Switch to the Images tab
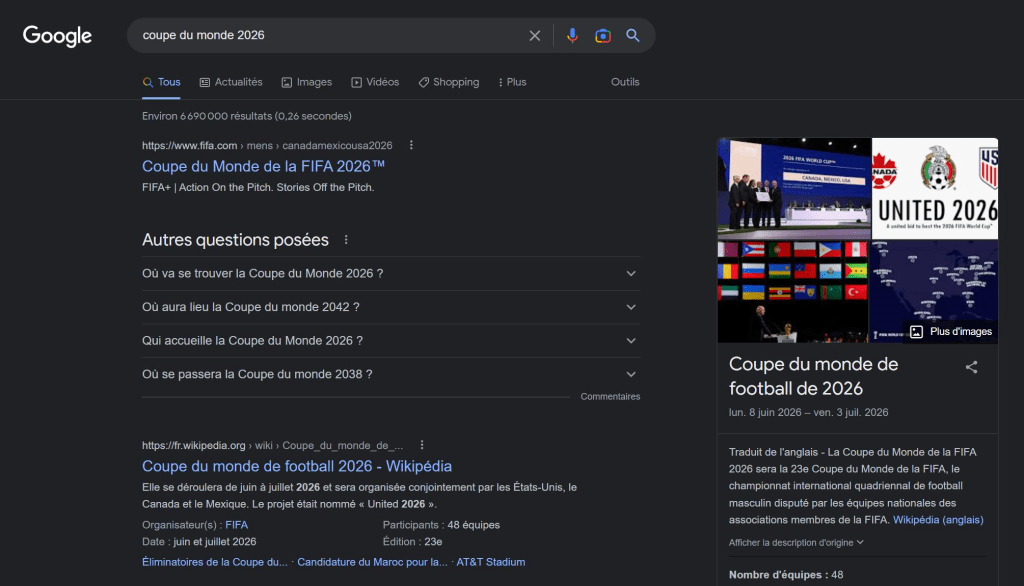Screen dimensions: 1024x586 coord(306,81)
